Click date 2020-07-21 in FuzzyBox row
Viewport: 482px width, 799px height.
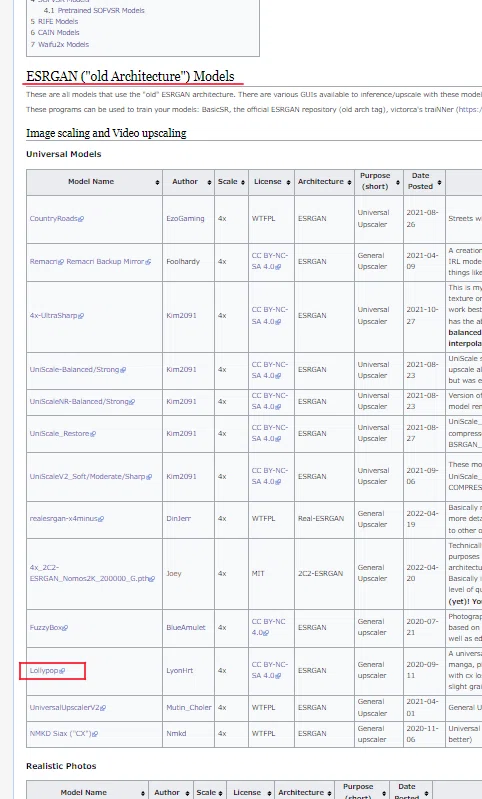[x=422, y=627]
